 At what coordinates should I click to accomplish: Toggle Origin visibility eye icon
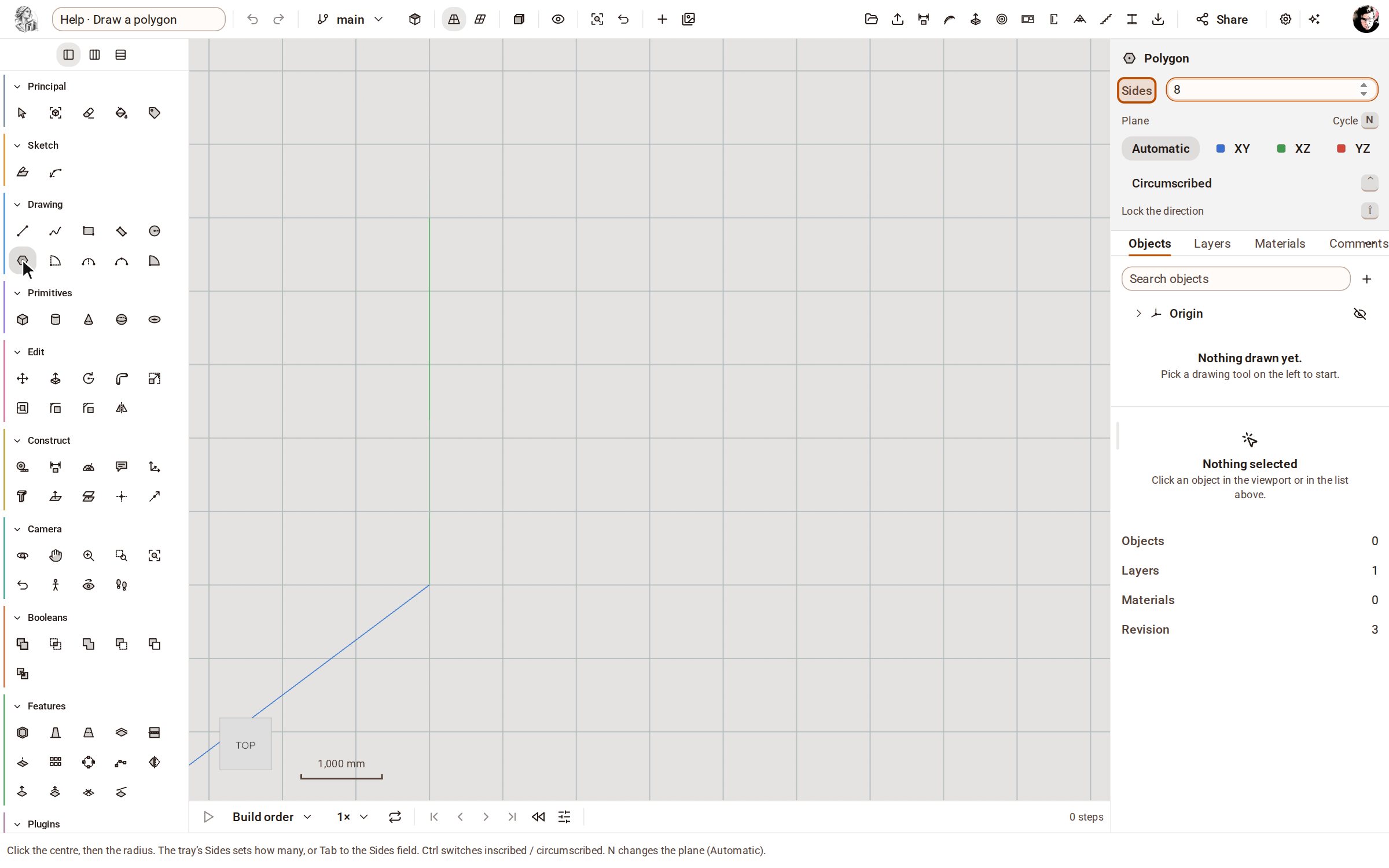[1360, 314]
